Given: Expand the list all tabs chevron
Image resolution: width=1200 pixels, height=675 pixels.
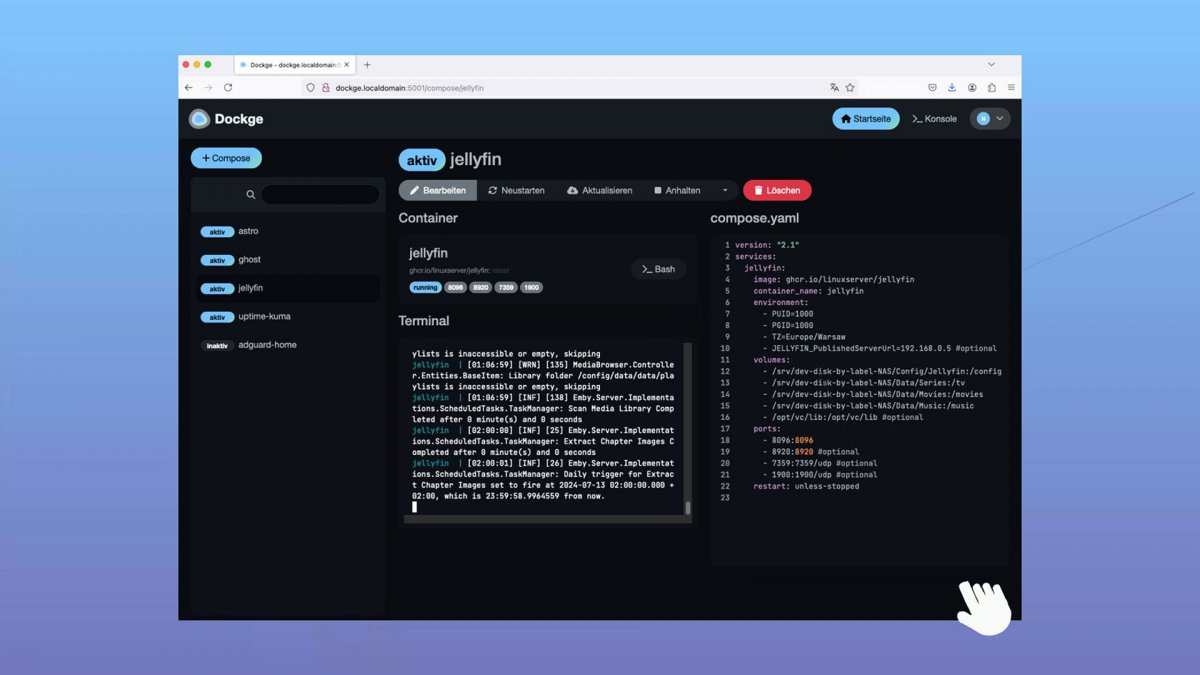Looking at the screenshot, I should pyautogui.click(x=992, y=65).
